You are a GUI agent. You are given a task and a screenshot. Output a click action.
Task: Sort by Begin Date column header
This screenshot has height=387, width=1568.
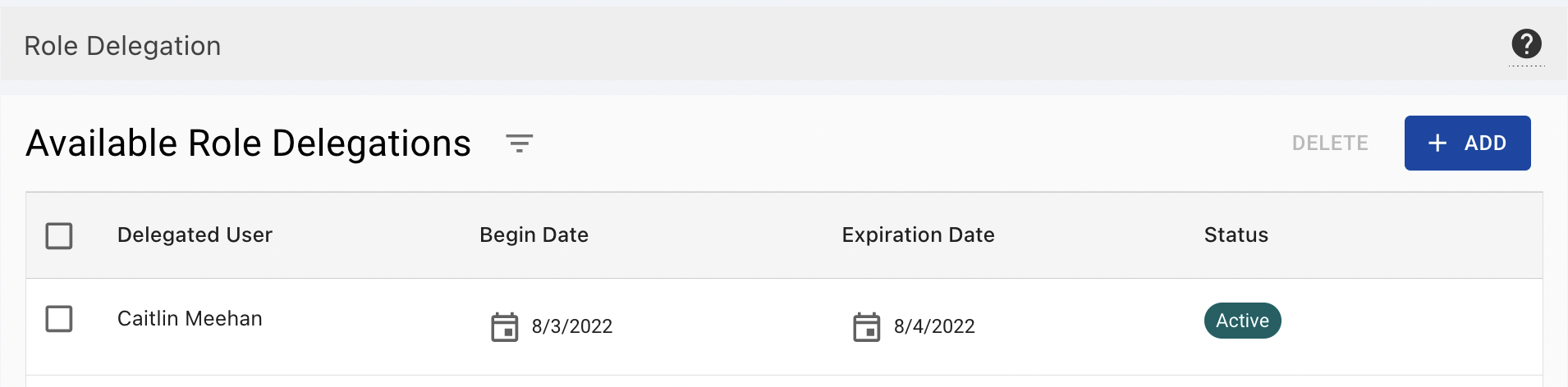tap(534, 235)
